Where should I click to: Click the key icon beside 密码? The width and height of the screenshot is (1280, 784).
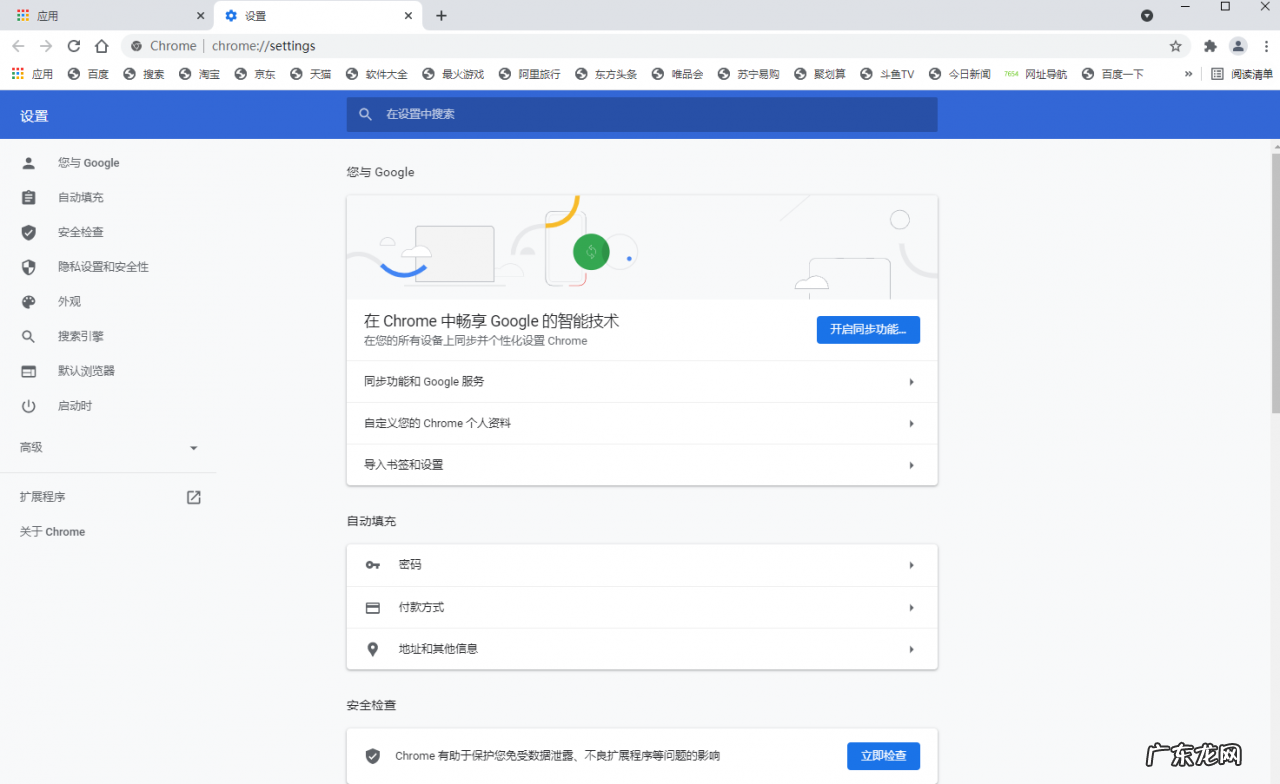click(x=373, y=564)
